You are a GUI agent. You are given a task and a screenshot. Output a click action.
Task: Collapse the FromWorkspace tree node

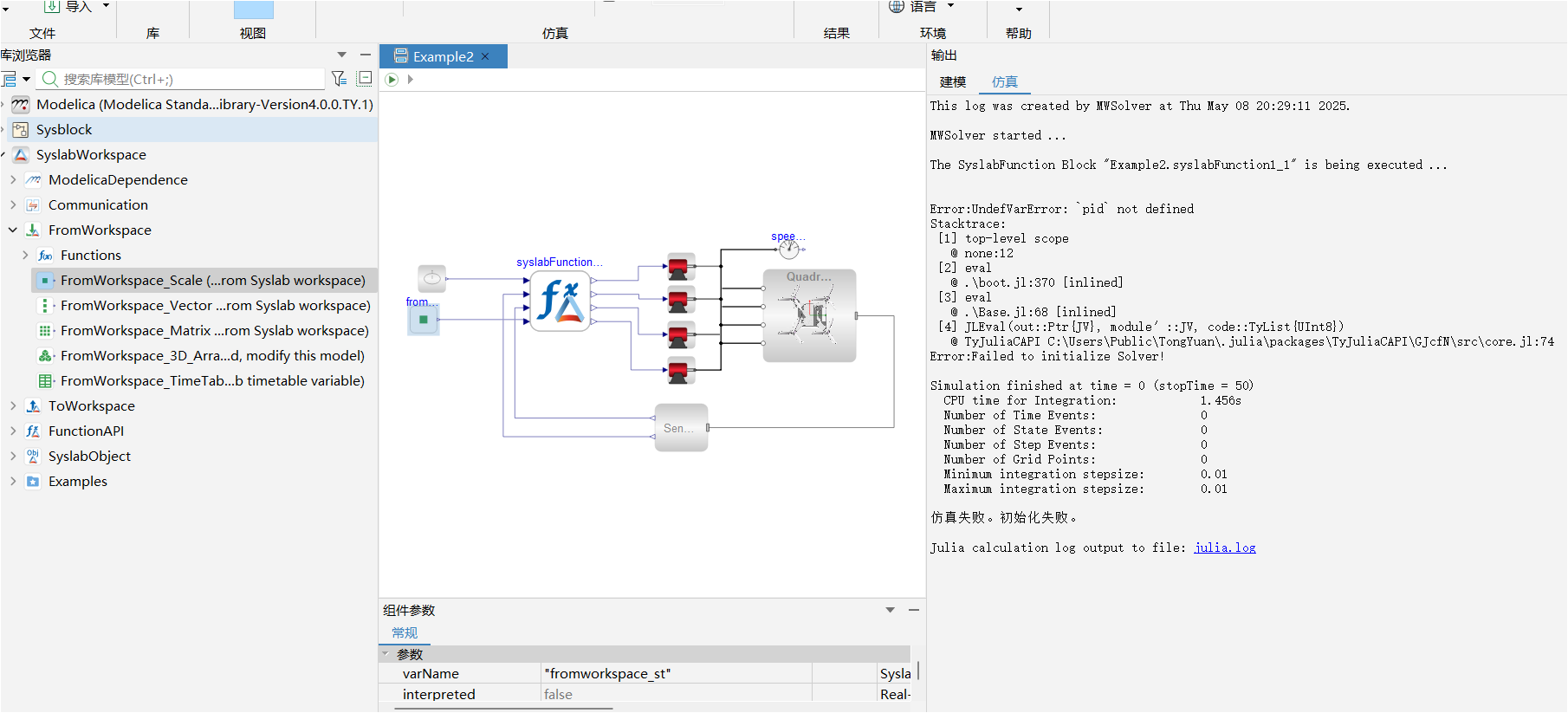pos(13,230)
